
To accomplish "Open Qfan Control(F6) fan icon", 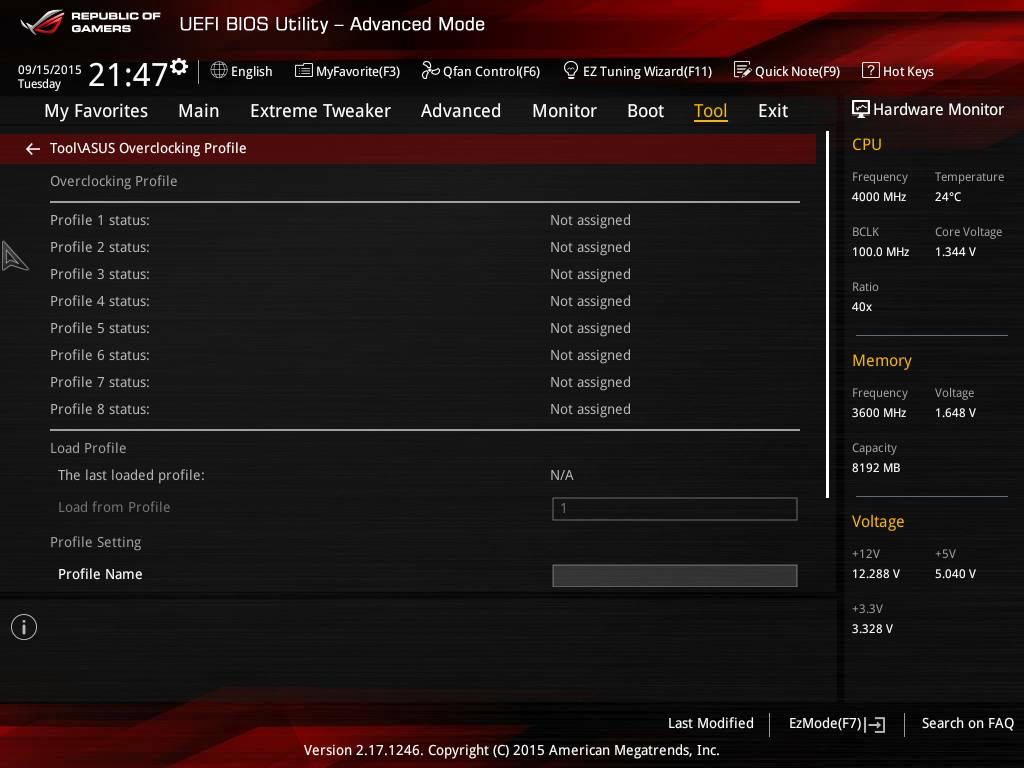I will pyautogui.click(x=430, y=70).
